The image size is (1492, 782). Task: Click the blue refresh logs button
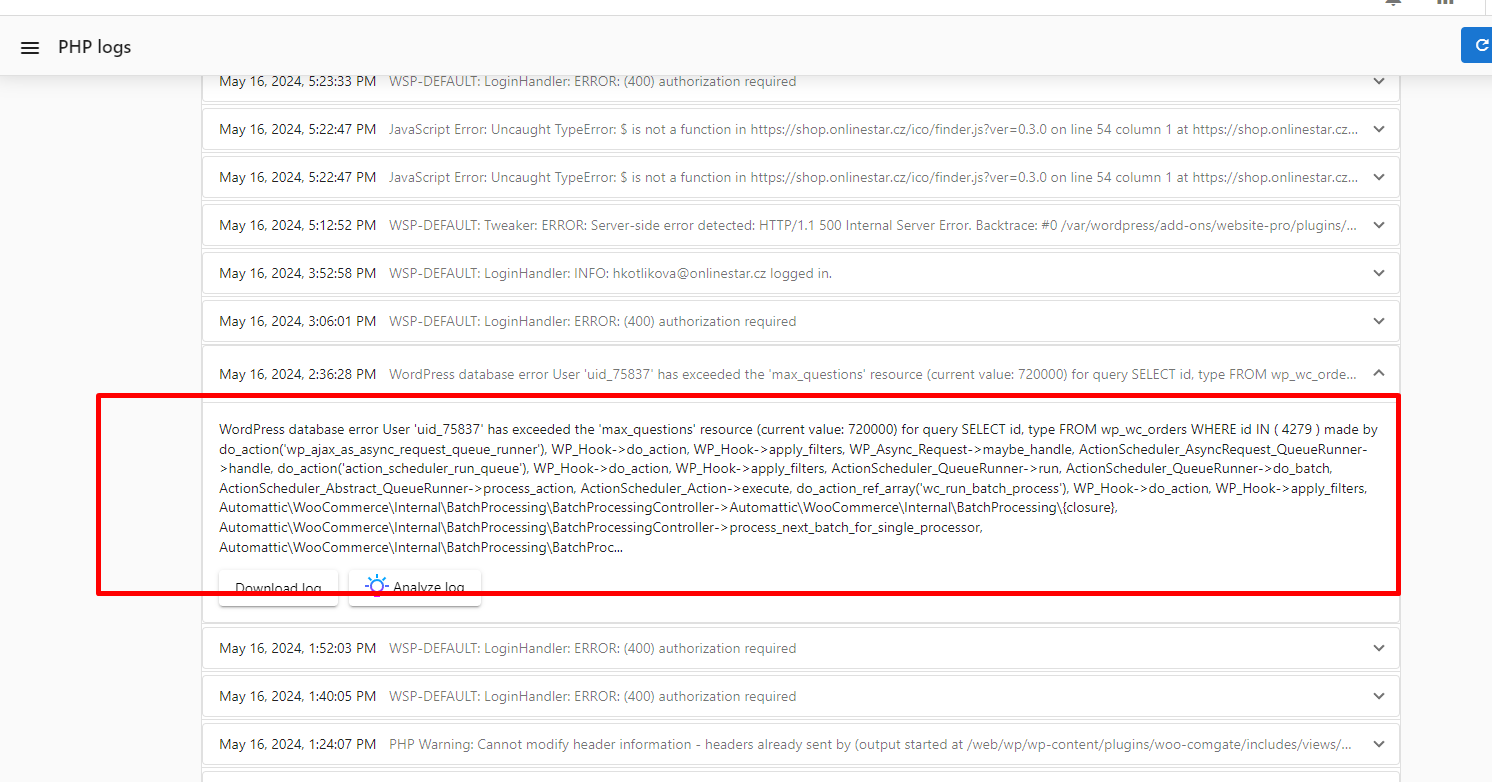pyautogui.click(x=1477, y=46)
